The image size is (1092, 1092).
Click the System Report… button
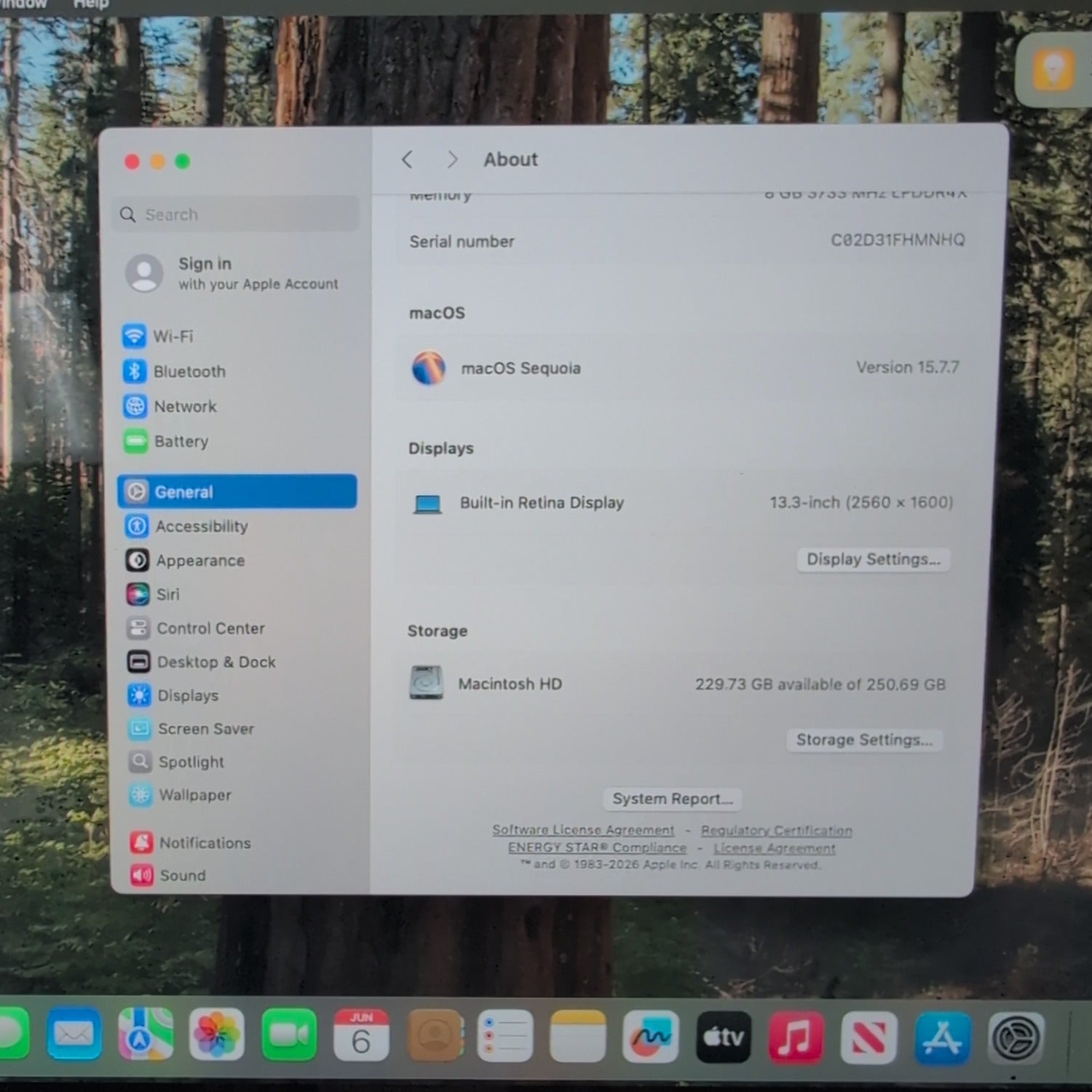coord(673,799)
